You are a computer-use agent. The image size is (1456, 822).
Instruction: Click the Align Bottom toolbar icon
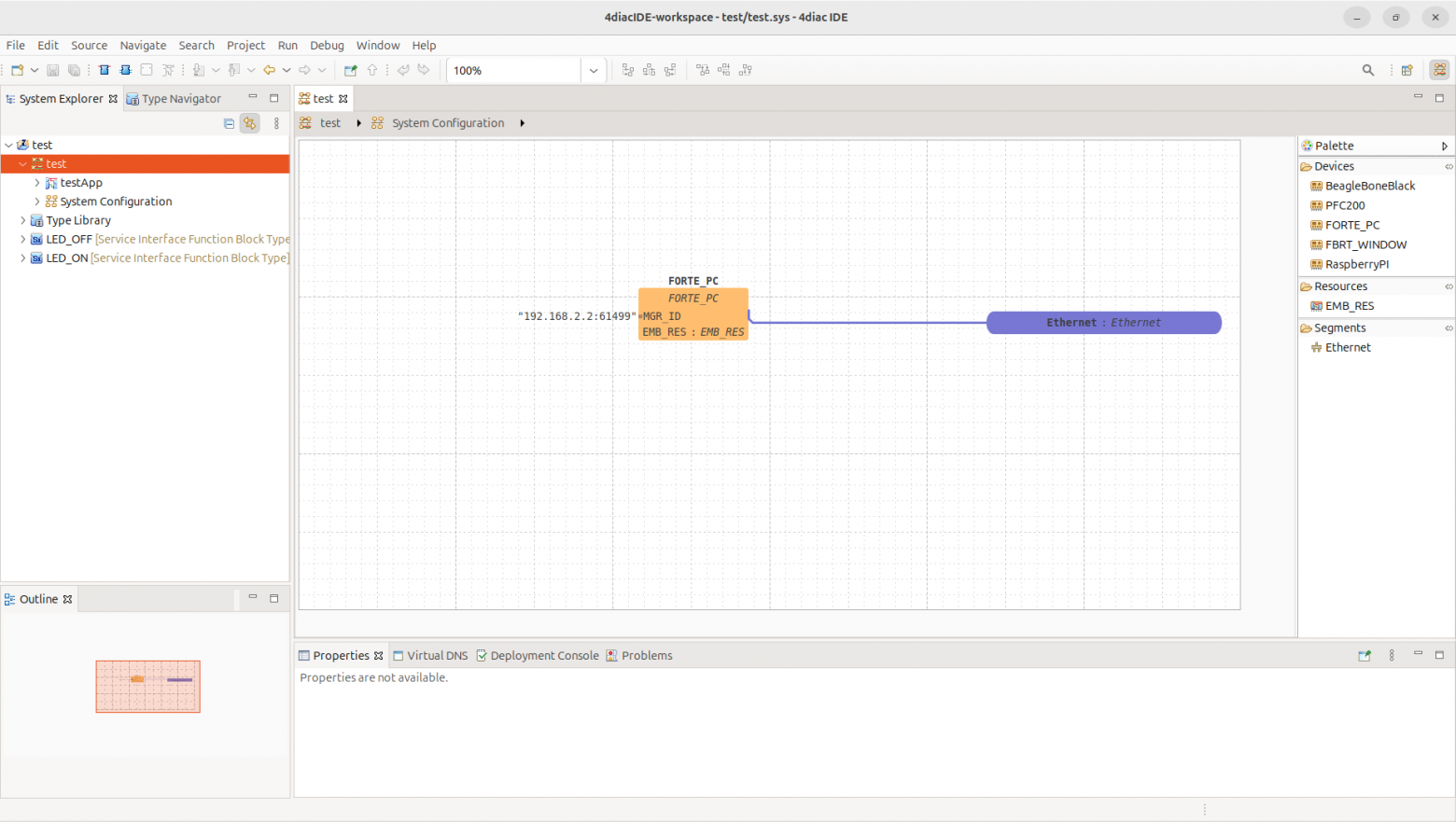746,70
